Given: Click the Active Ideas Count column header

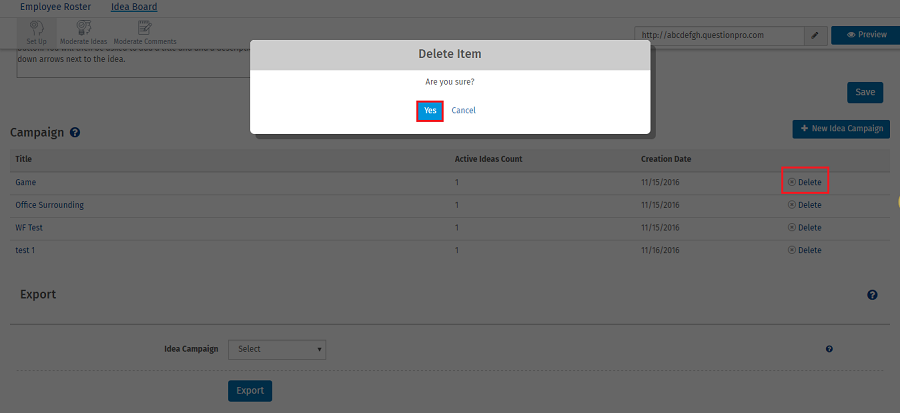Looking at the screenshot, I should [x=488, y=159].
